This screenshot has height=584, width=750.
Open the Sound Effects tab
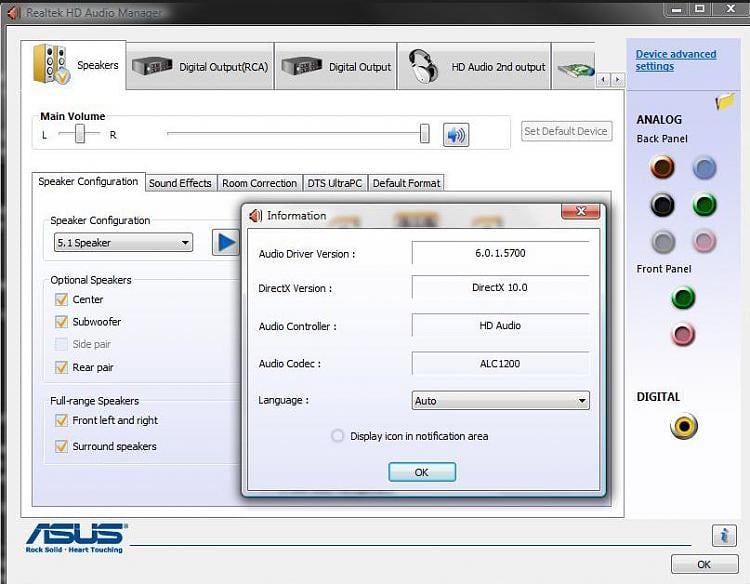coord(180,183)
